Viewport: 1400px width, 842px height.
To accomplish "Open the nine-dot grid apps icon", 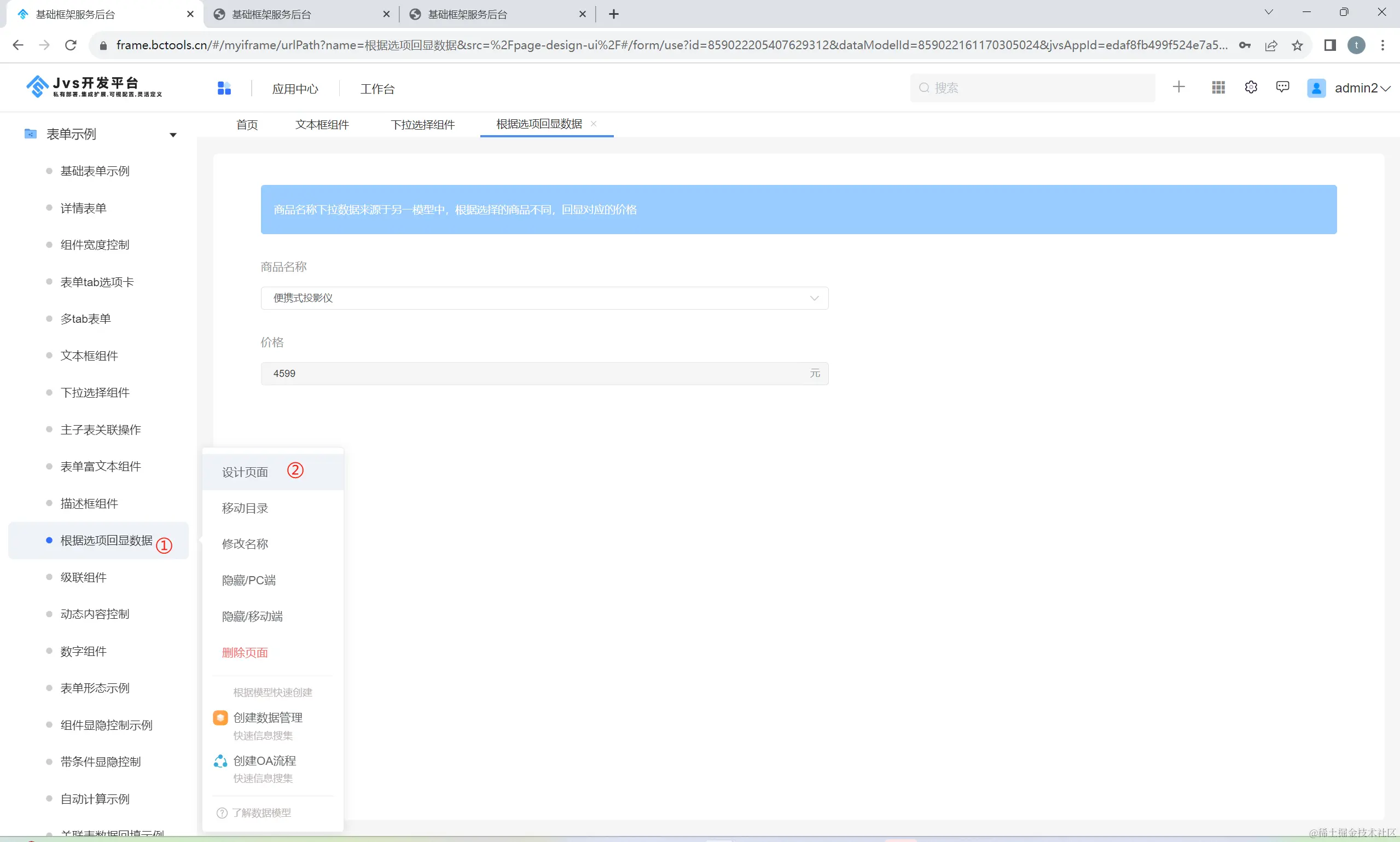I will pyautogui.click(x=1218, y=88).
